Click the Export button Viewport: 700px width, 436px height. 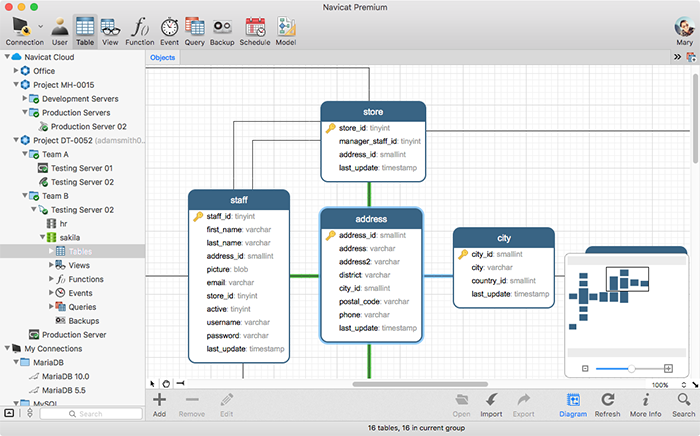point(524,405)
